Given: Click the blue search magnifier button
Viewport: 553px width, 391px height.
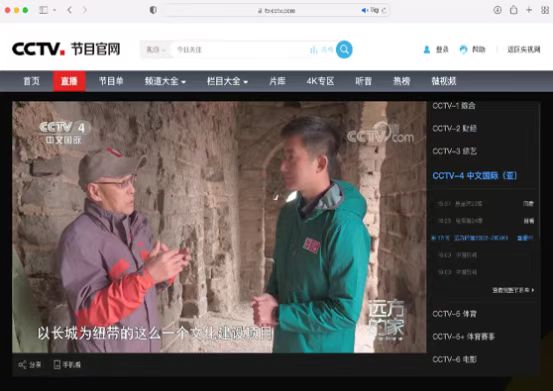Looking at the screenshot, I should point(344,49).
